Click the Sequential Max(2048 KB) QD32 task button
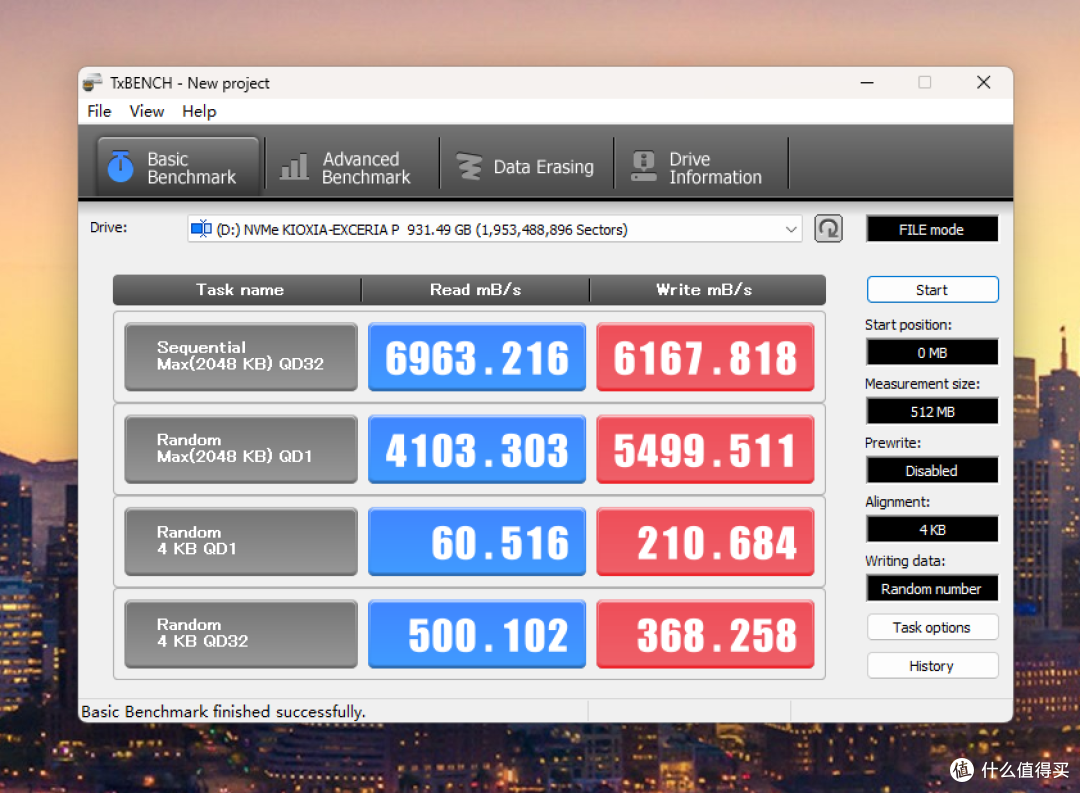 (x=241, y=356)
